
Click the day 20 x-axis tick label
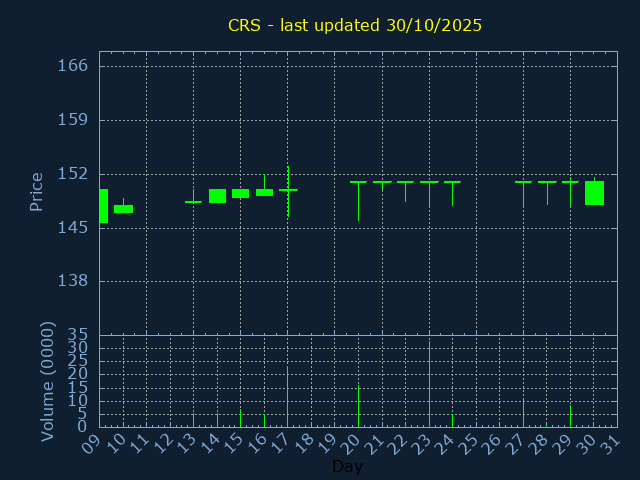(x=352, y=442)
